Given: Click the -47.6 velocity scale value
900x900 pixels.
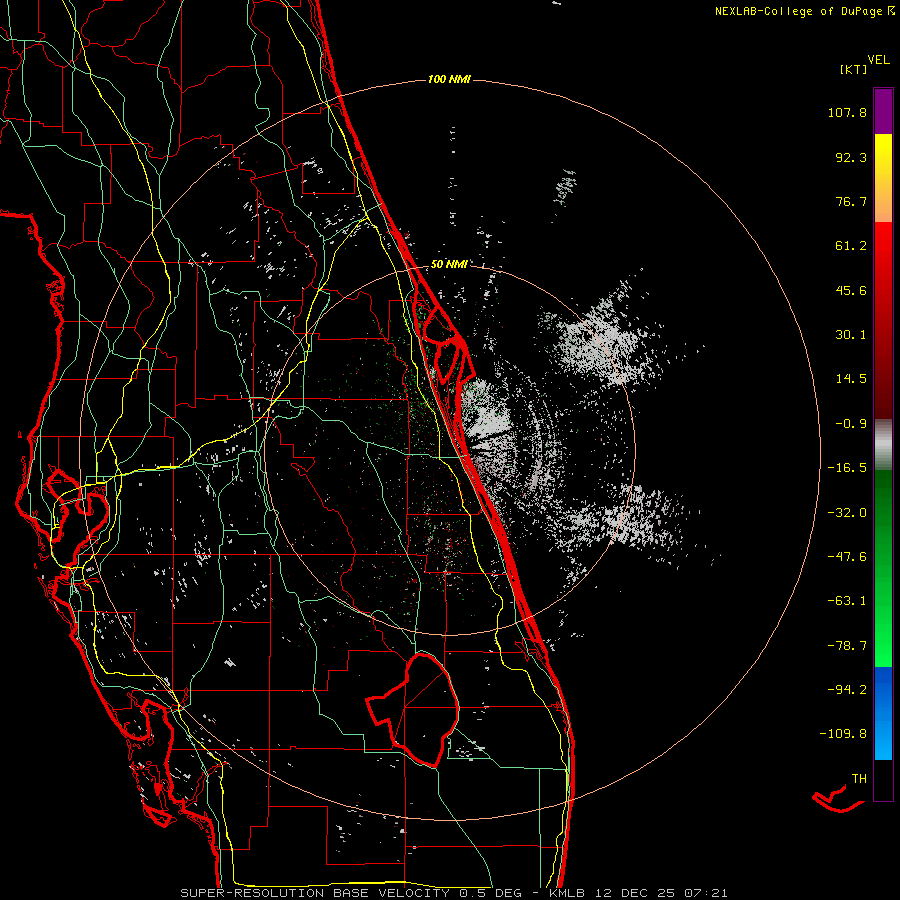Looking at the screenshot, I should 847,557.
